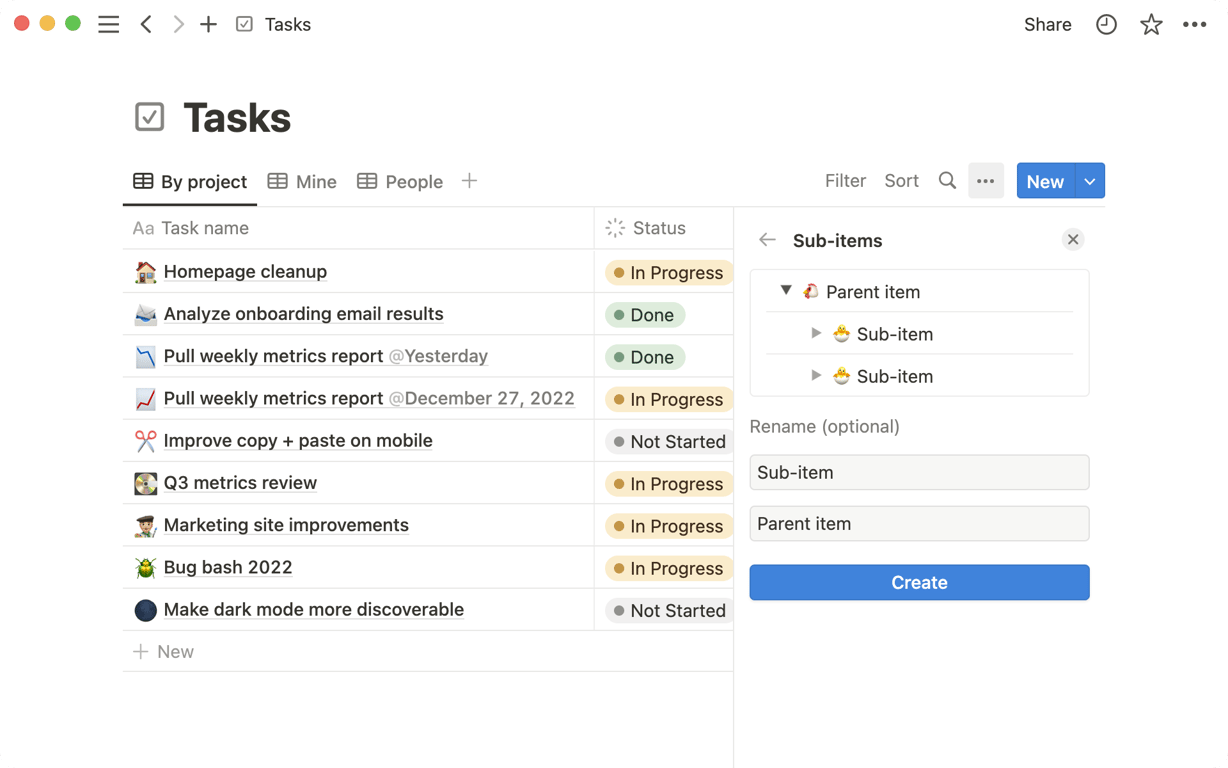Click the Parent item rename text field

[919, 524]
